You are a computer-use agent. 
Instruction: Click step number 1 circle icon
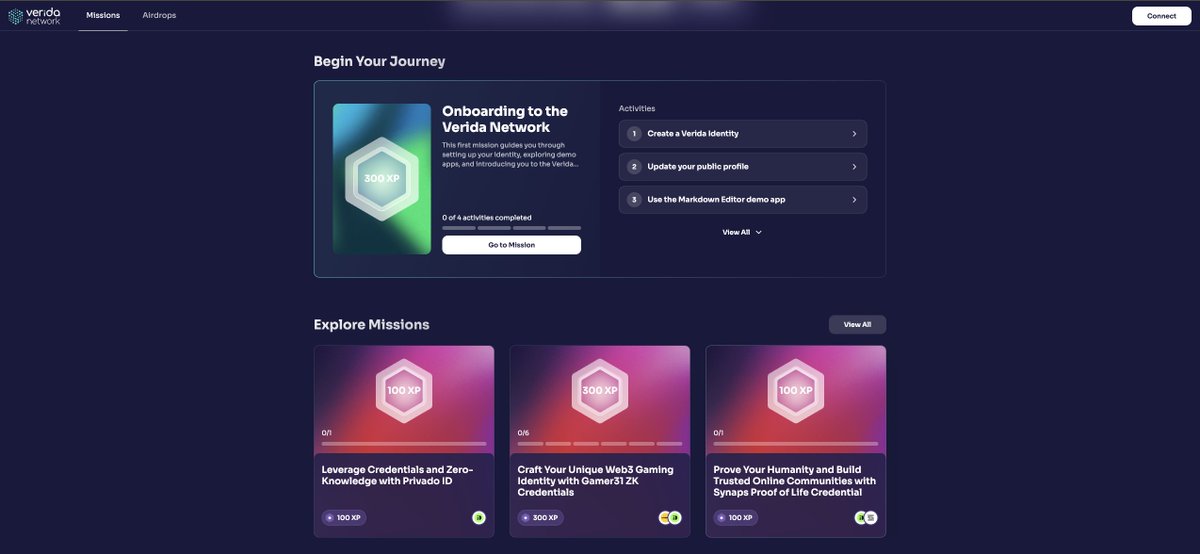634,134
